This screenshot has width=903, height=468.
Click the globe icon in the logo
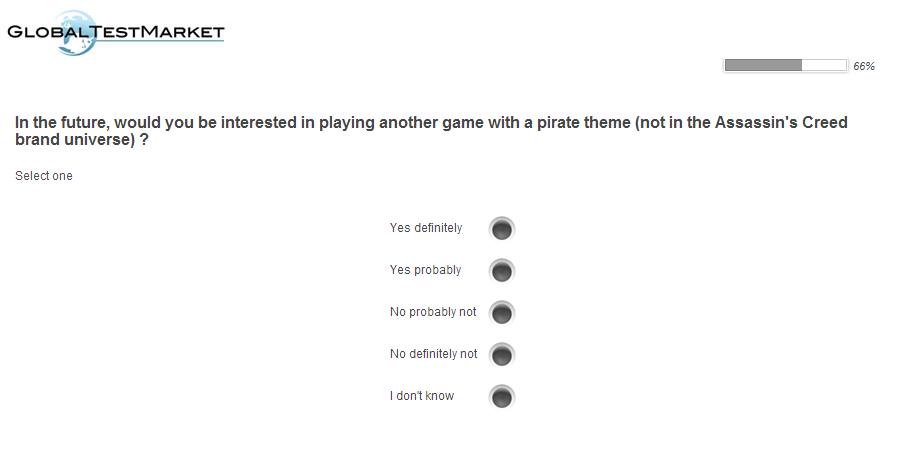(76, 33)
